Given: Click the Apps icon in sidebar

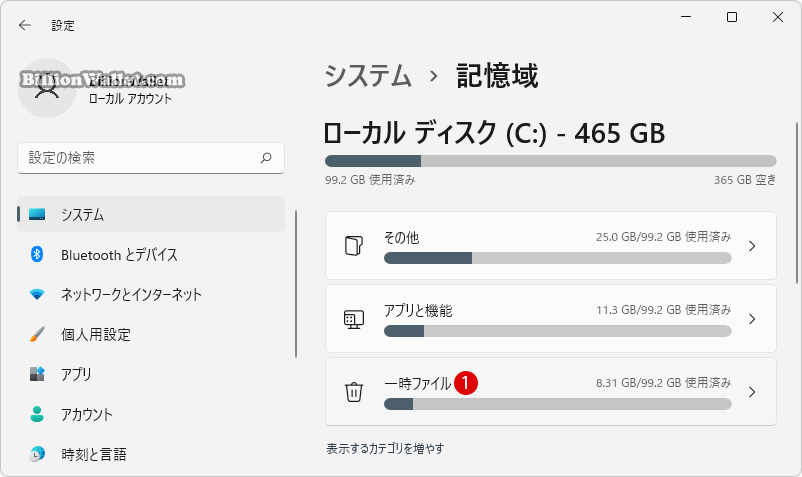Looking at the screenshot, I should (37, 374).
